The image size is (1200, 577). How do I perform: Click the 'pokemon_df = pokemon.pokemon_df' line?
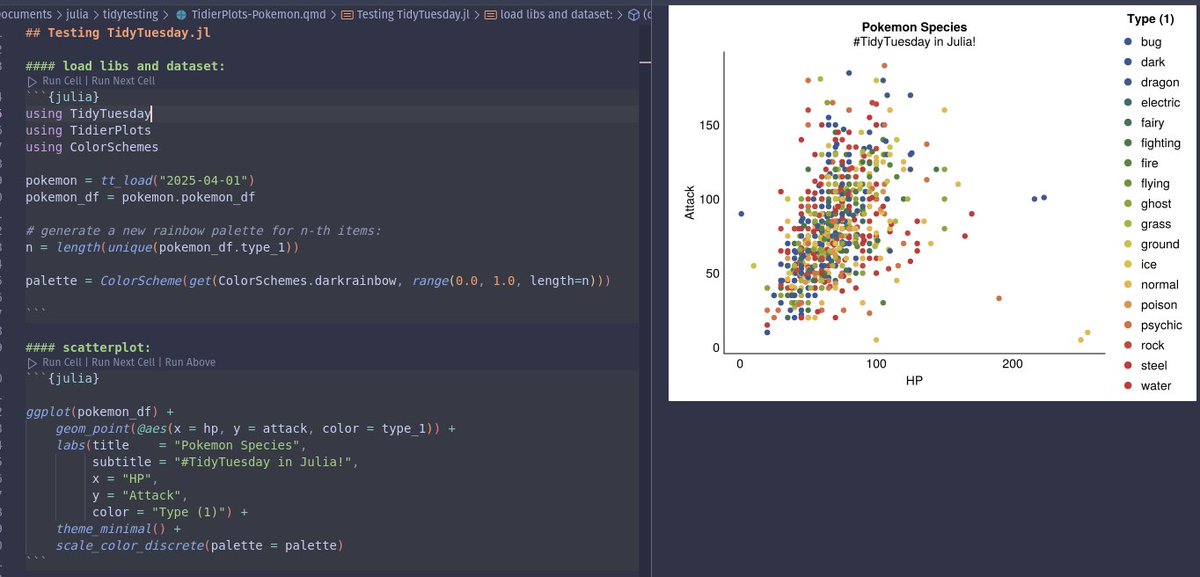tap(140, 197)
